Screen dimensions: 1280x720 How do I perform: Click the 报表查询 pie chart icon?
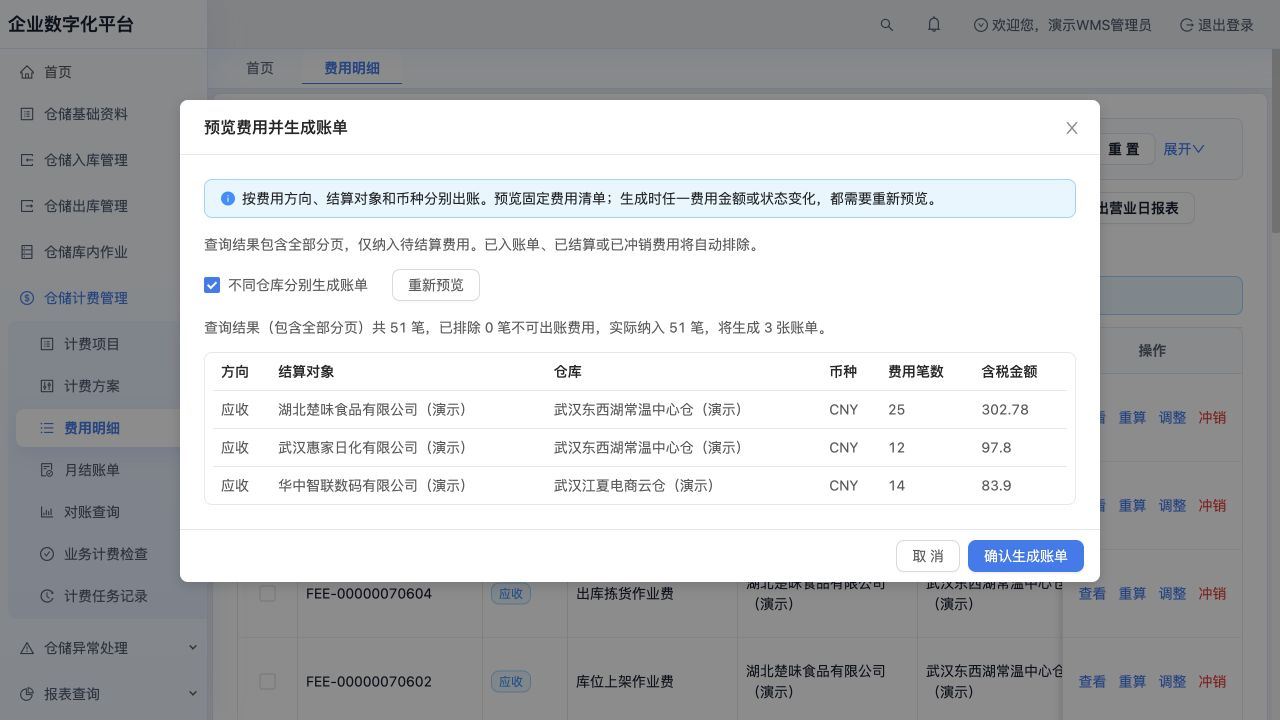(x=27, y=694)
